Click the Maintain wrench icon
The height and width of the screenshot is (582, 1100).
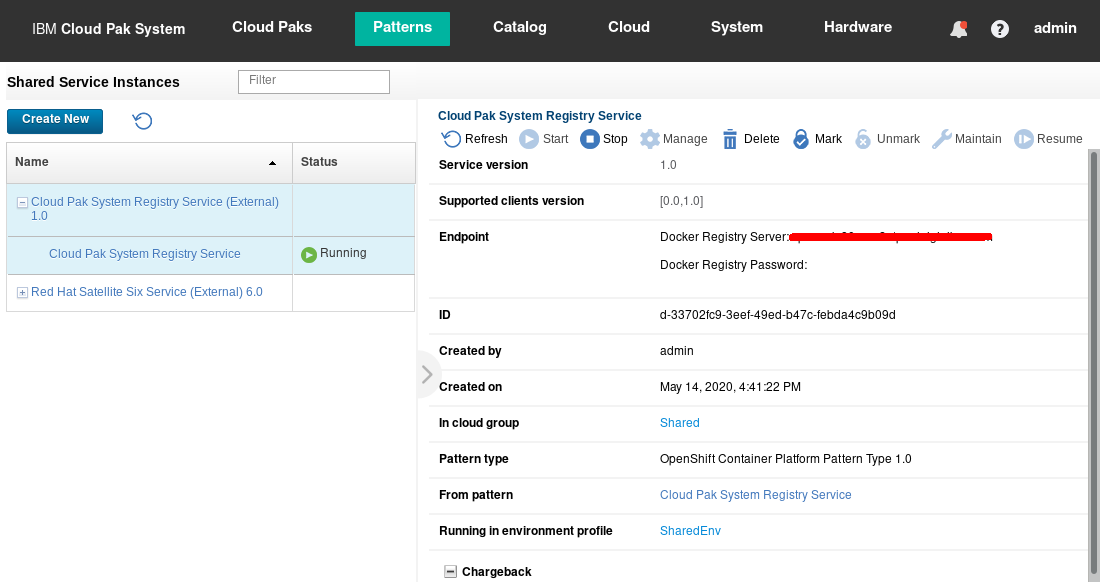(x=941, y=139)
